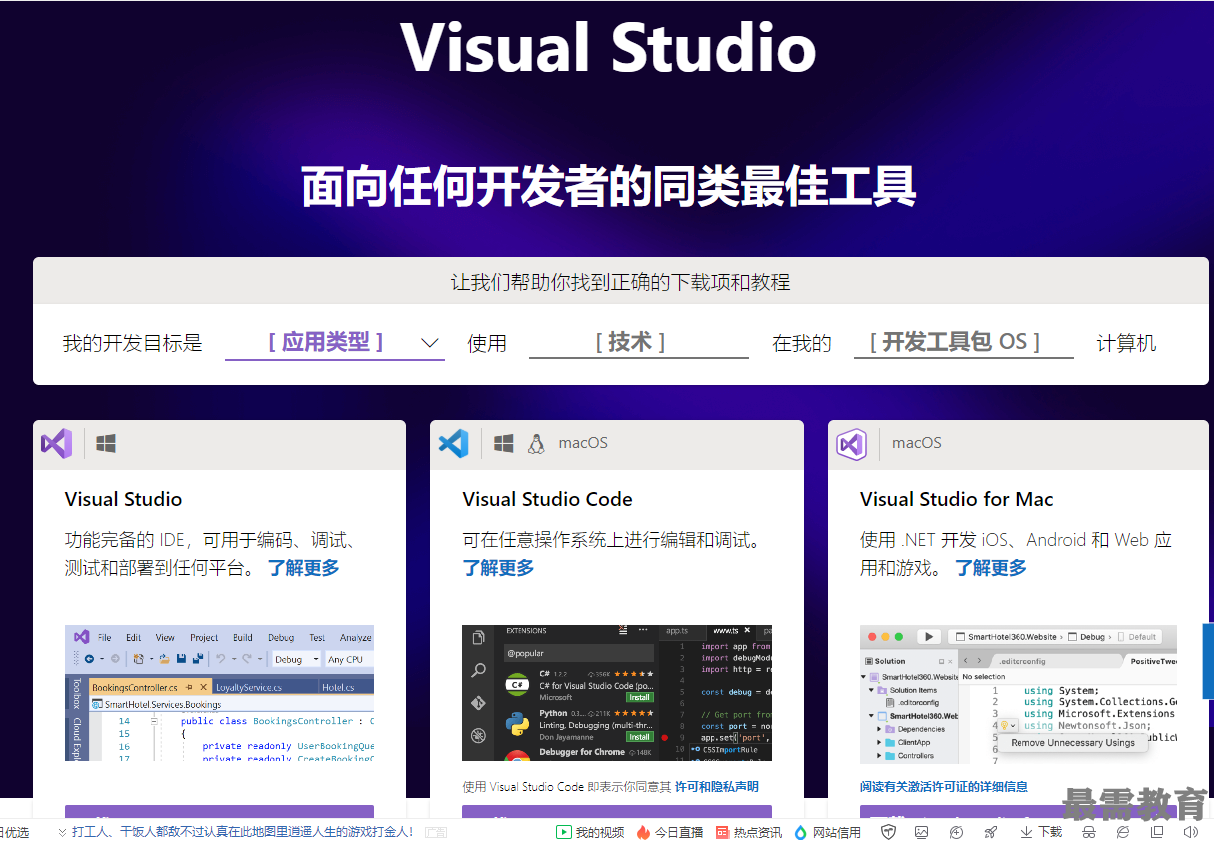Click Windows icon on Visual Studio Code card

pyautogui.click(x=504, y=443)
